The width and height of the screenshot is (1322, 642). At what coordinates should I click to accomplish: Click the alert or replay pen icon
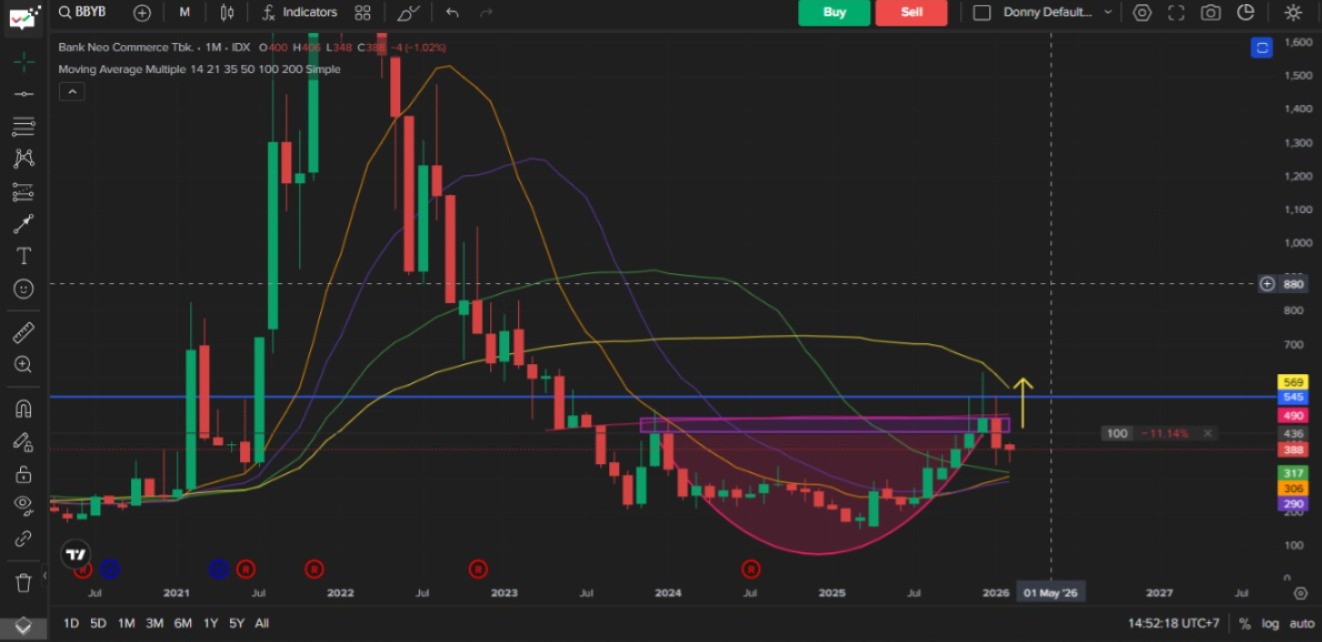tap(407, 12)
